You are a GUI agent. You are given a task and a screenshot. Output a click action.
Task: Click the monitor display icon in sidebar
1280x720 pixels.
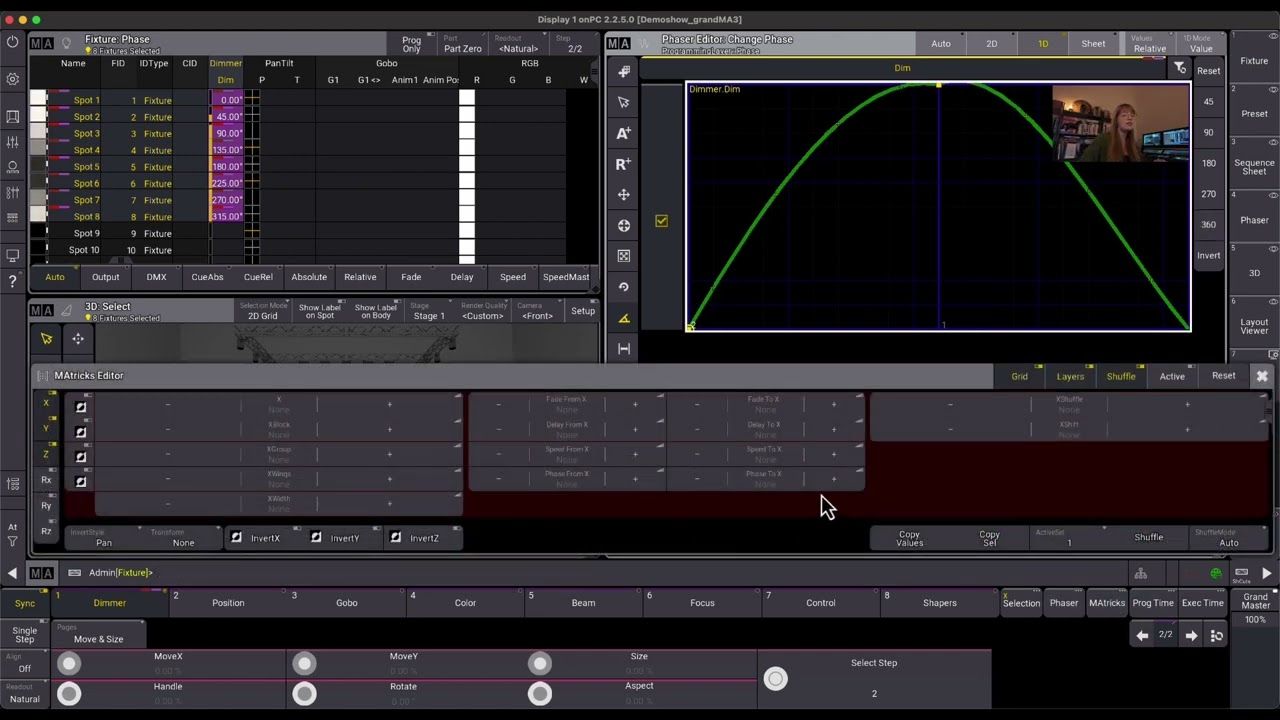12,256
